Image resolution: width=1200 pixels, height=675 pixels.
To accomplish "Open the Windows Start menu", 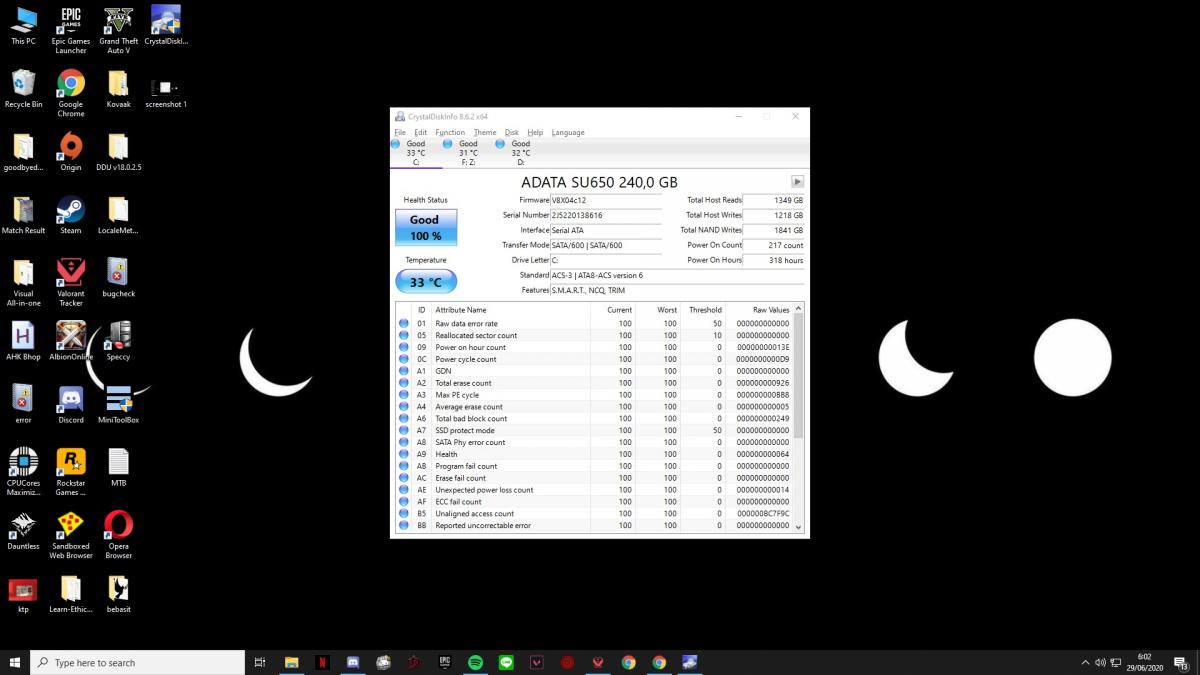I will (15, 662).
